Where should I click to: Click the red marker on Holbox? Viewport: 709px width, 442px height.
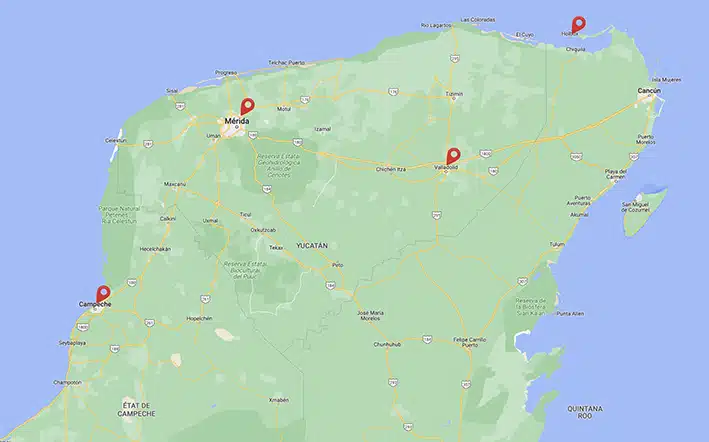point(578,24)
